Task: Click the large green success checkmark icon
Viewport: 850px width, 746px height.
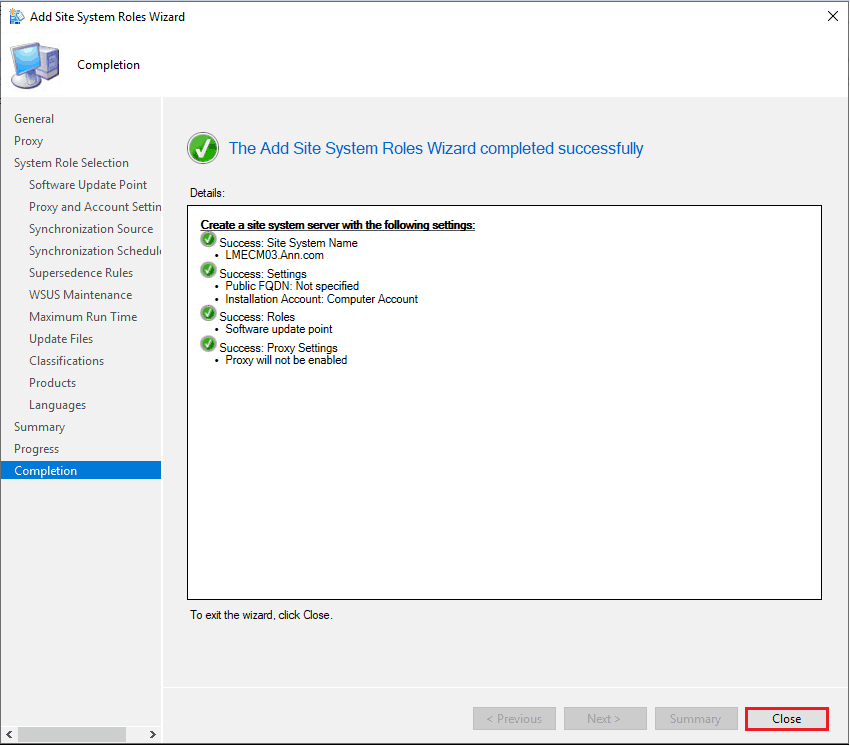Action: pyautogui.click(x=203, y=148)
